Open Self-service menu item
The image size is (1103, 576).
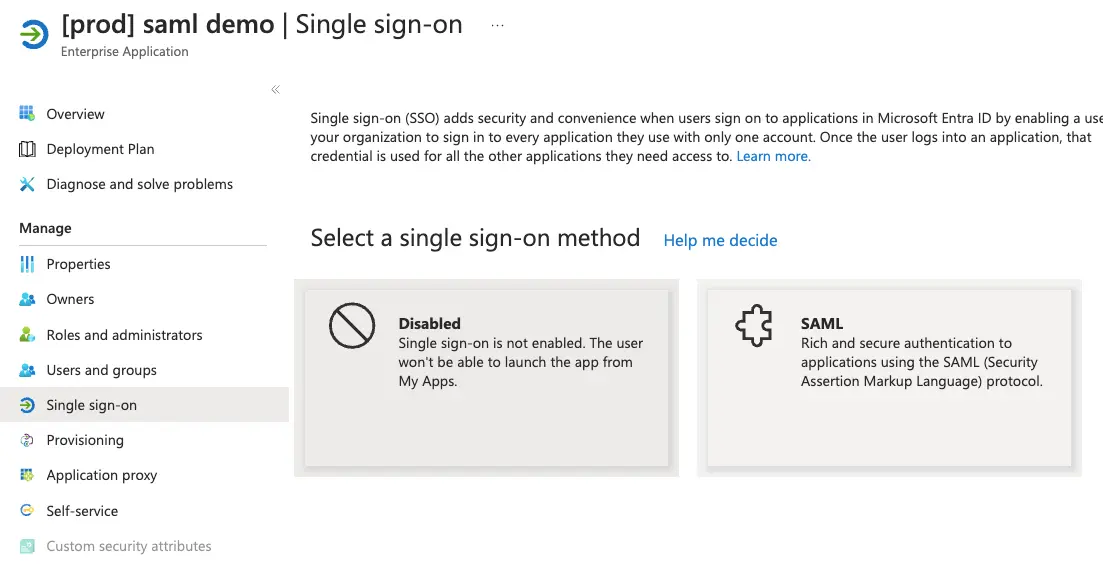tap(82, 511)
